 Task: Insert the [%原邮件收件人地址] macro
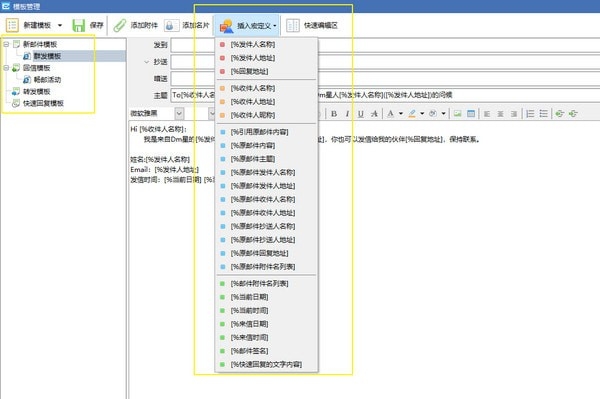tap(267, 213)
